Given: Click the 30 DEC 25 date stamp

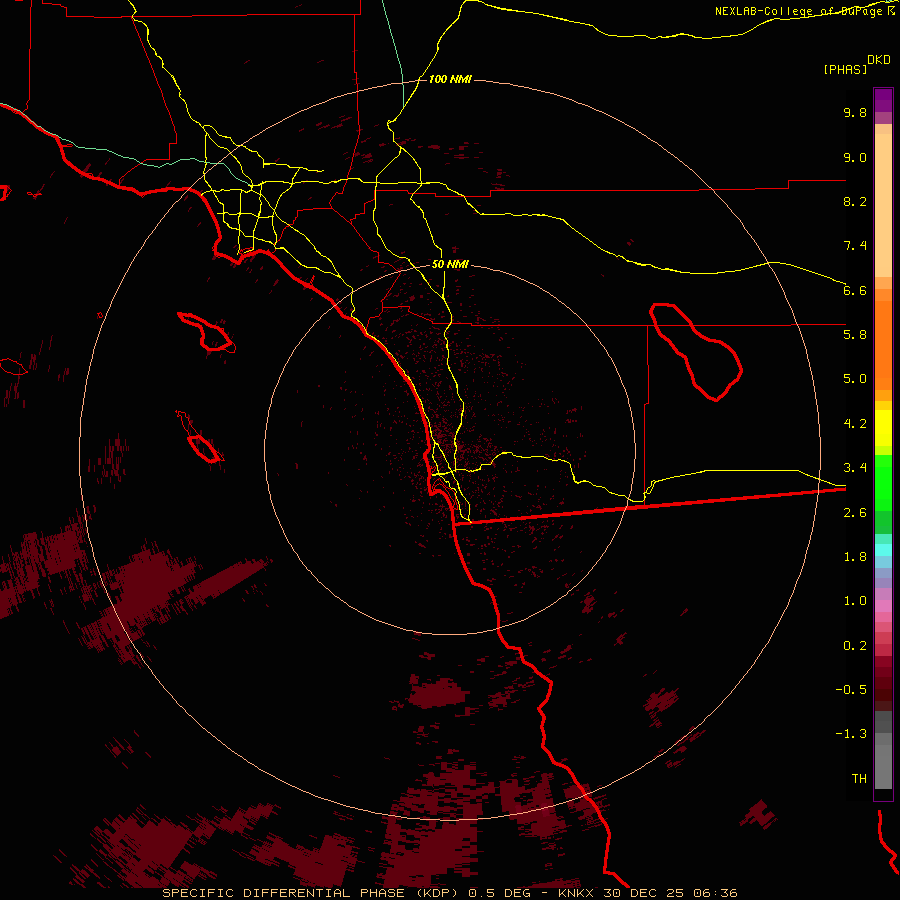Looking at the screenshot, I should pyautogui.click(x=642, y=893).
